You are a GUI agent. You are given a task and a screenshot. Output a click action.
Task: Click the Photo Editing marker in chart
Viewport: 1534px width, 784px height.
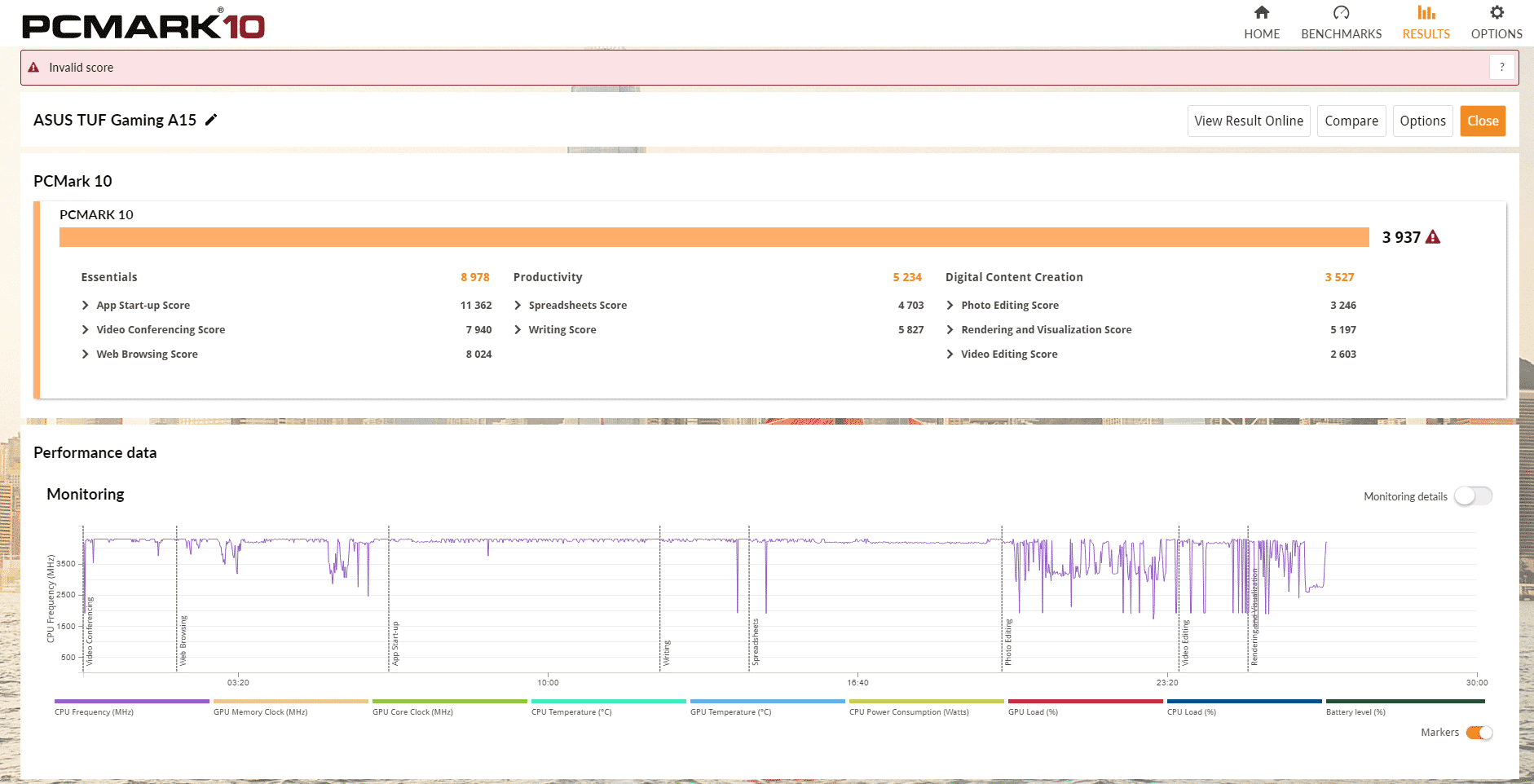pos(1008,642)
